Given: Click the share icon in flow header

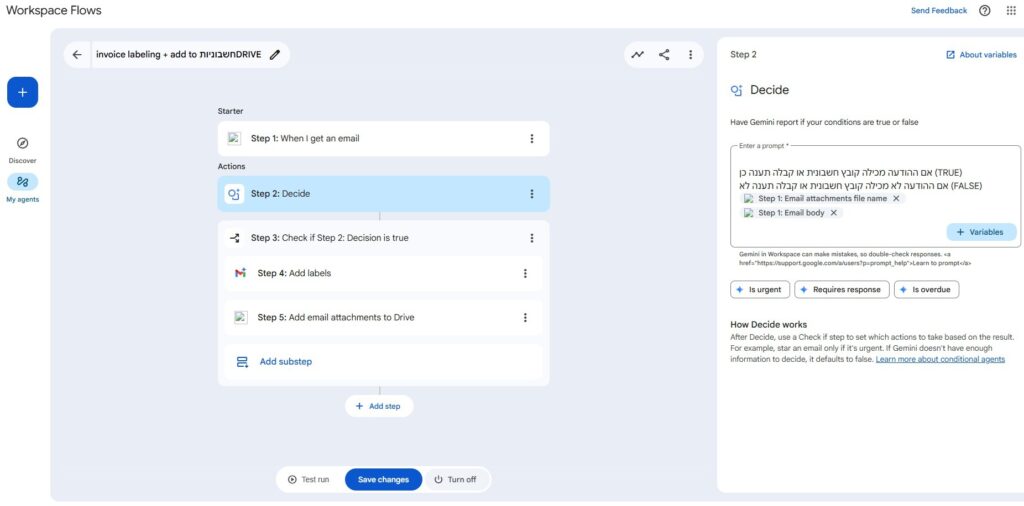Looking at the screenshot, I should pyautogui.click(x=664, y=55).
